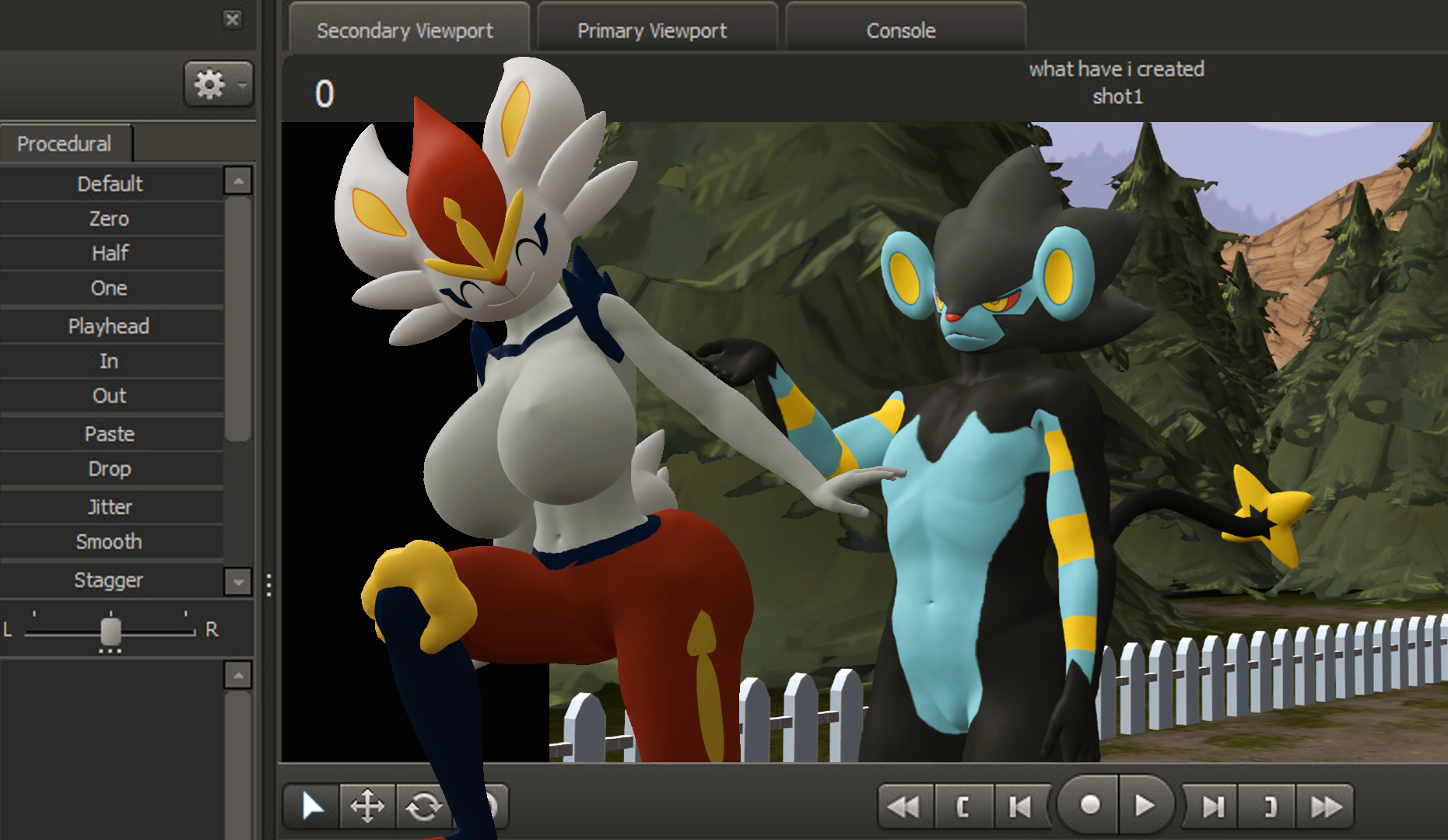Click the 'shot1' label

(1117, 96)
